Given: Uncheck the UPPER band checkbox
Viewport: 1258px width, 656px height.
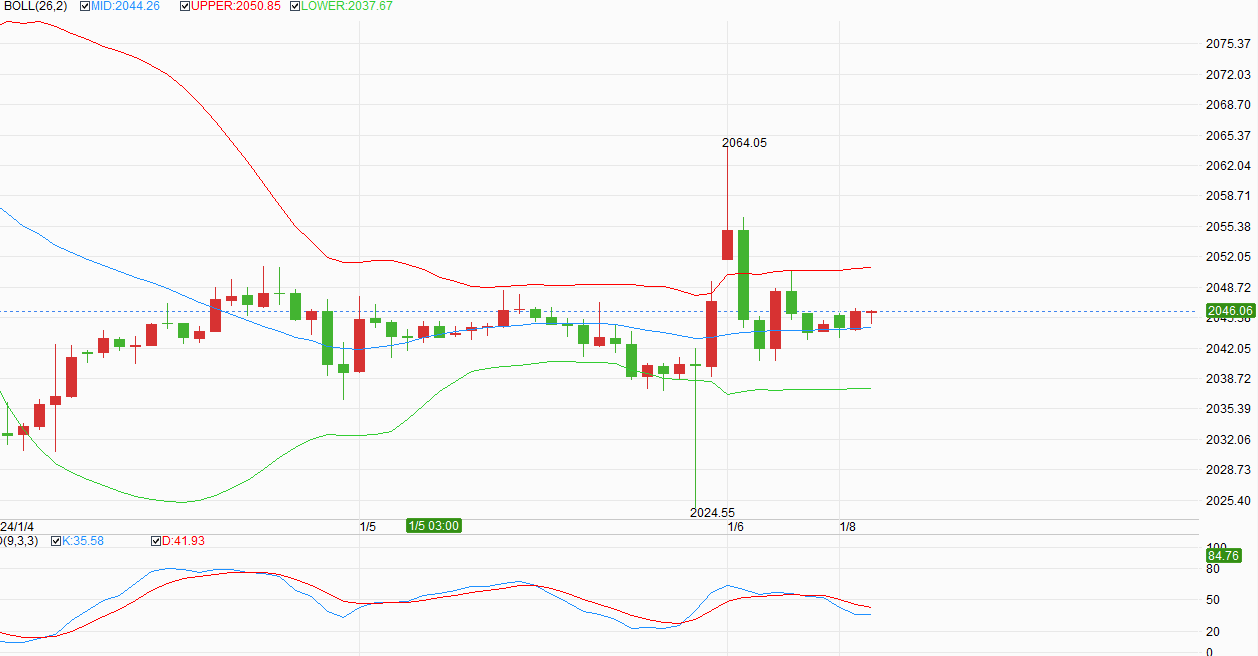Looking at the screenshot, I should 185,6.
